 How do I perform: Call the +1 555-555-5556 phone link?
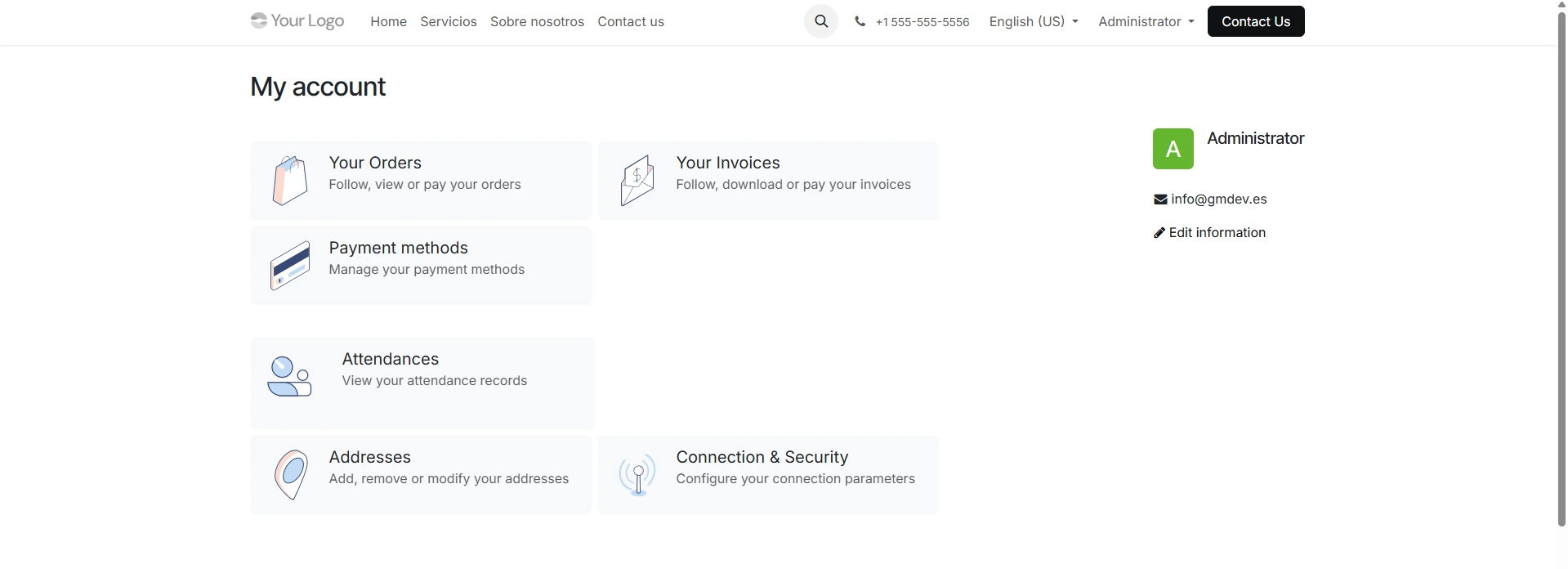click(x=921, y=22)
